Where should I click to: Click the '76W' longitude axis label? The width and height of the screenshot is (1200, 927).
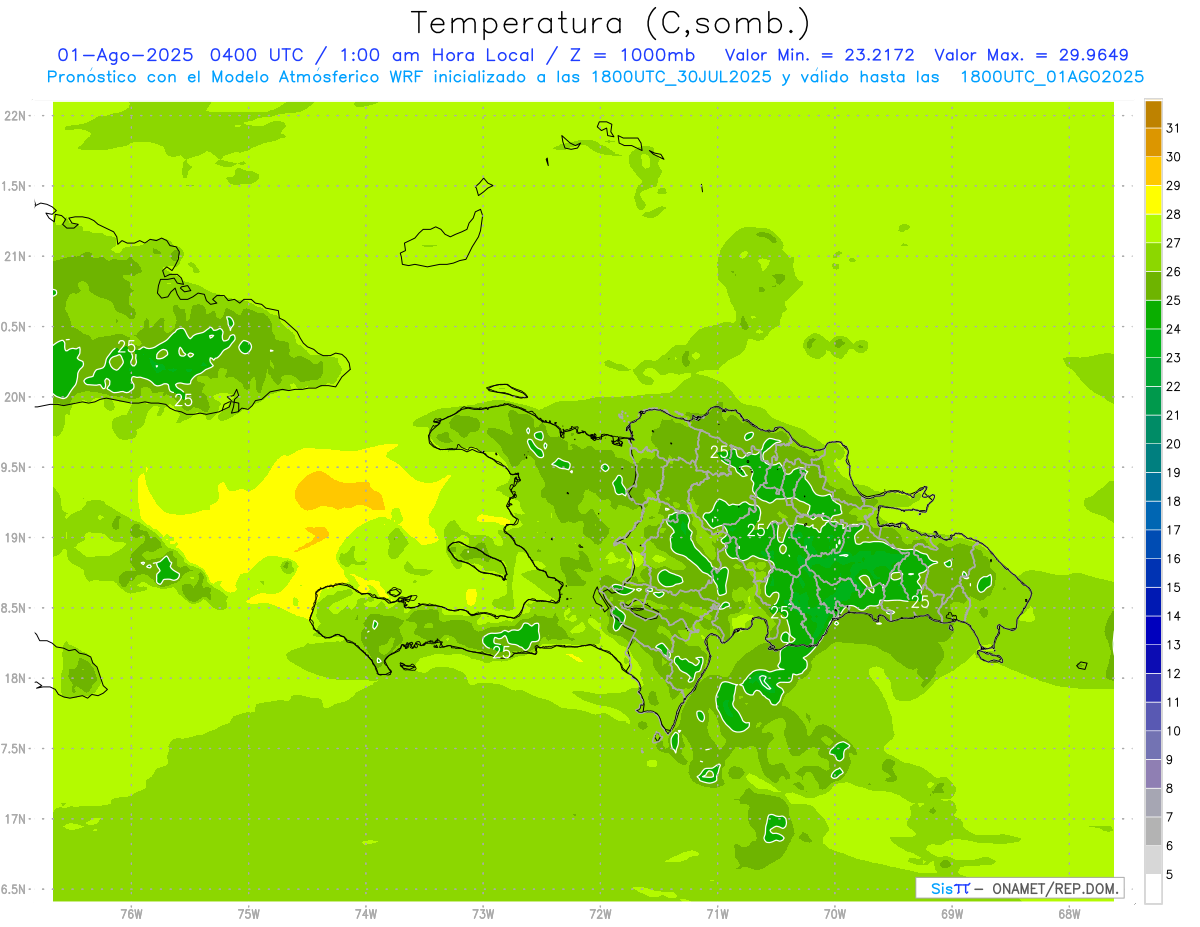131,914
